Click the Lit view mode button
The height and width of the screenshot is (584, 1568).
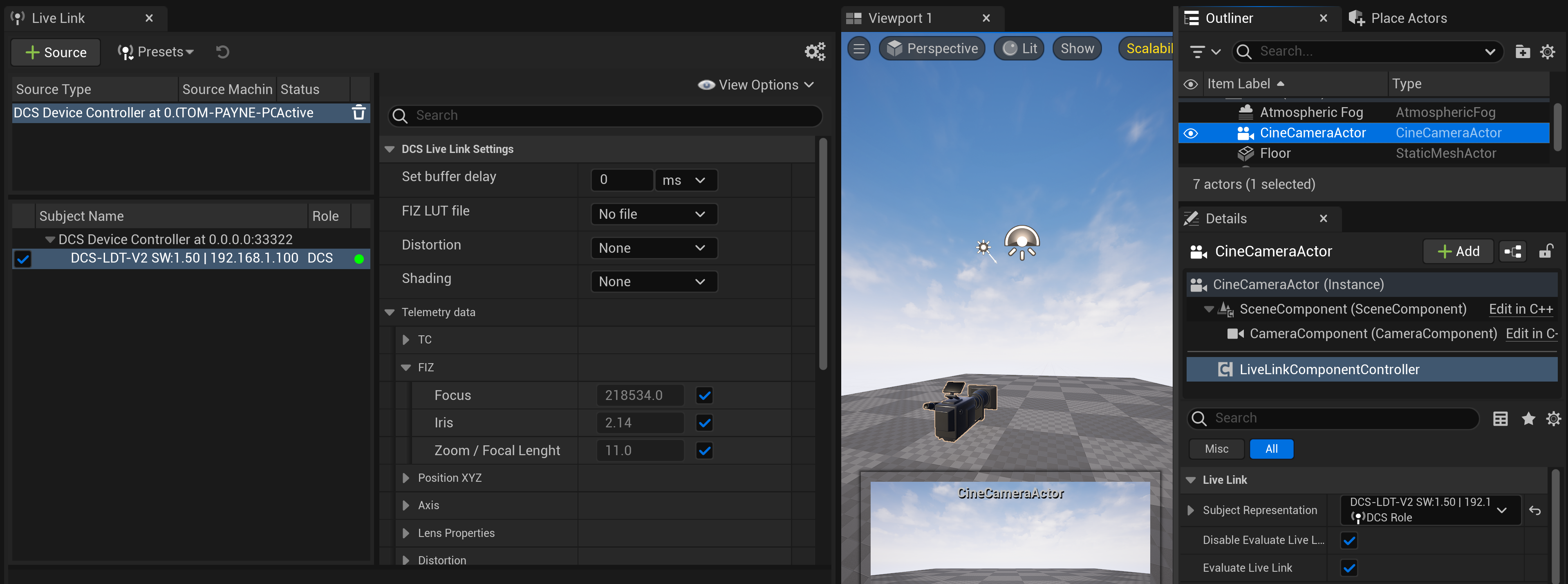point(1019,49)
